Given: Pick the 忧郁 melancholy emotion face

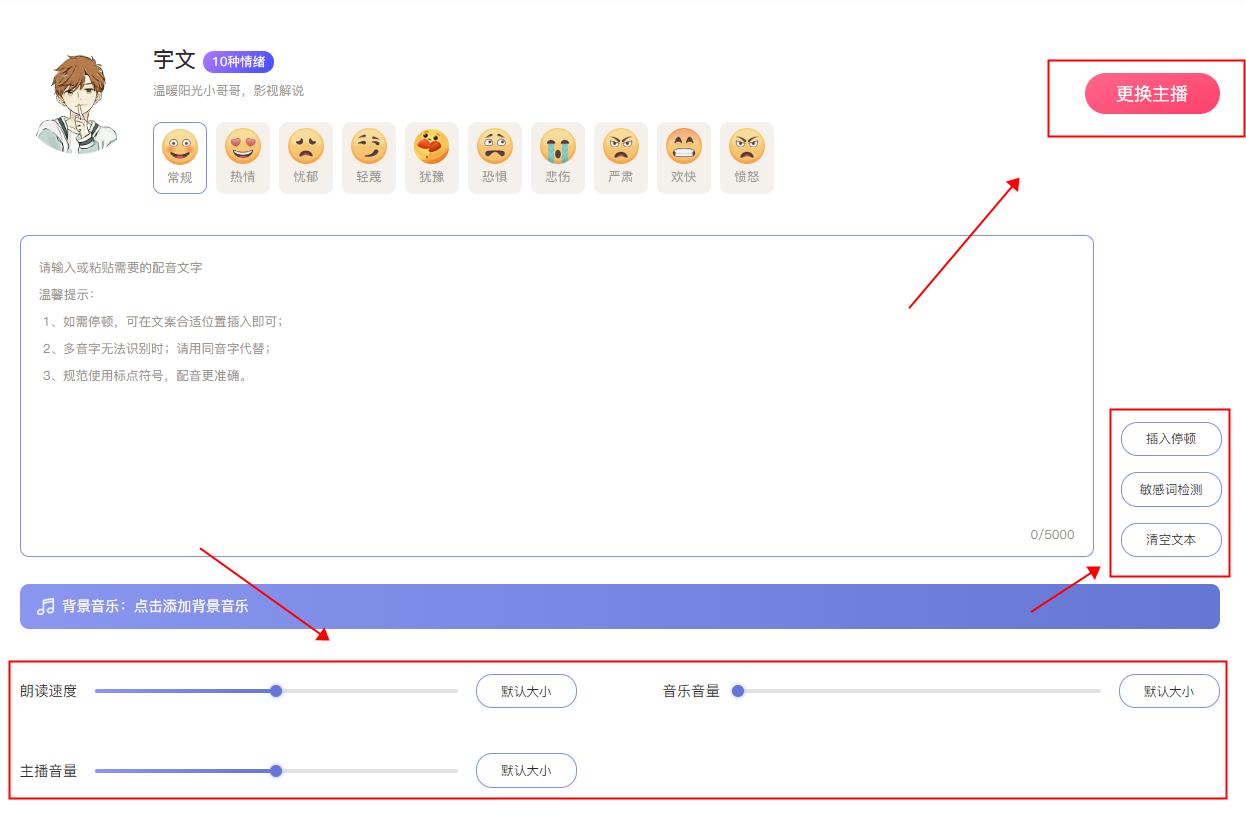Looking at the screenshot, I should 306,157.
